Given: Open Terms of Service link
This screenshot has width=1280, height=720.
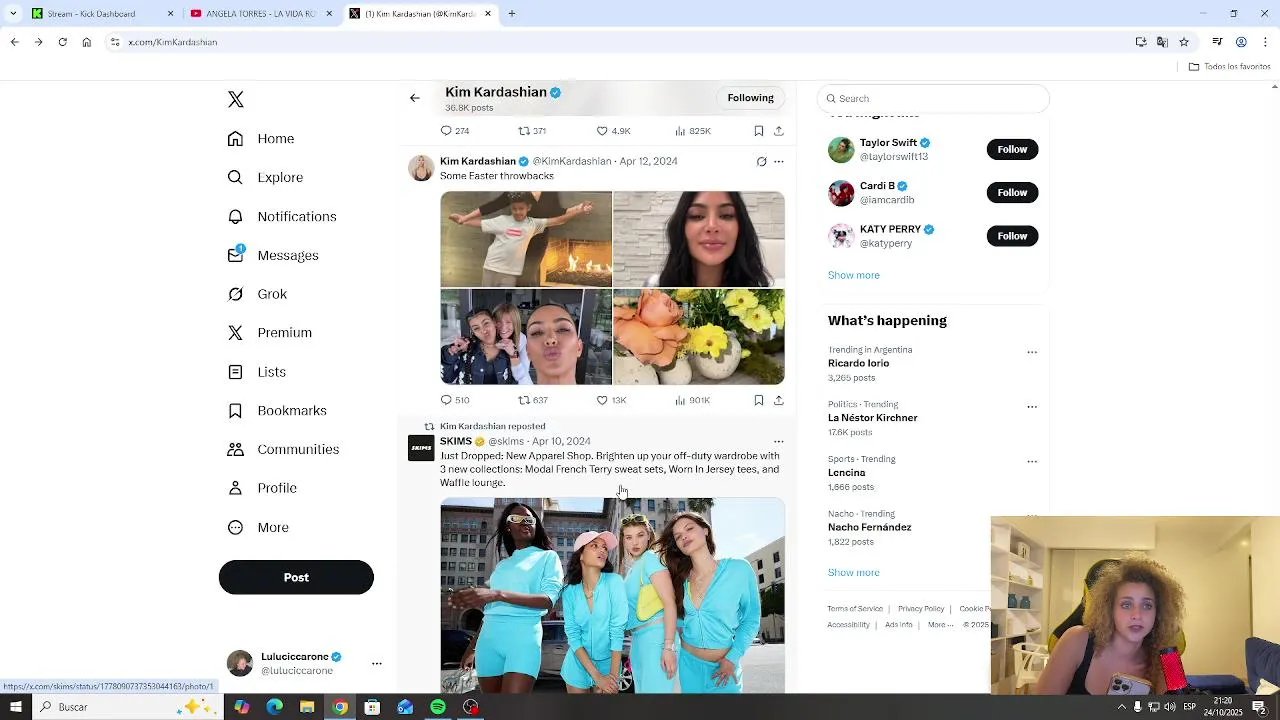Looking at the screenshot, I should coord(855,609).
